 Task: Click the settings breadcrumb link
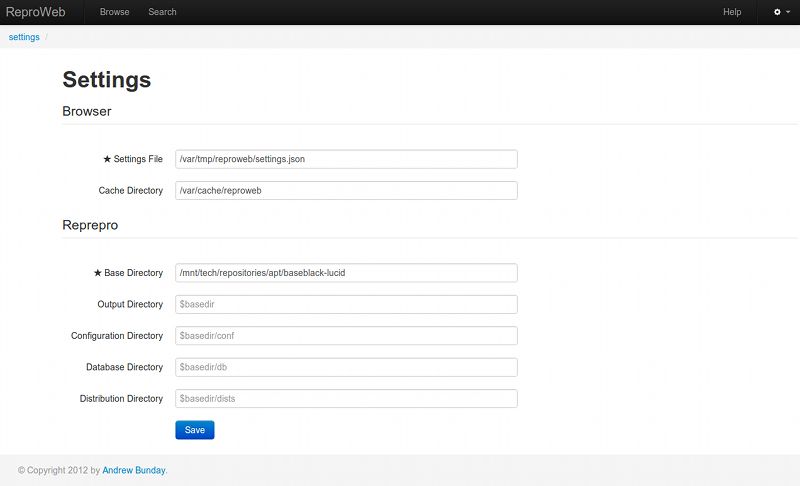click(24, 37)
